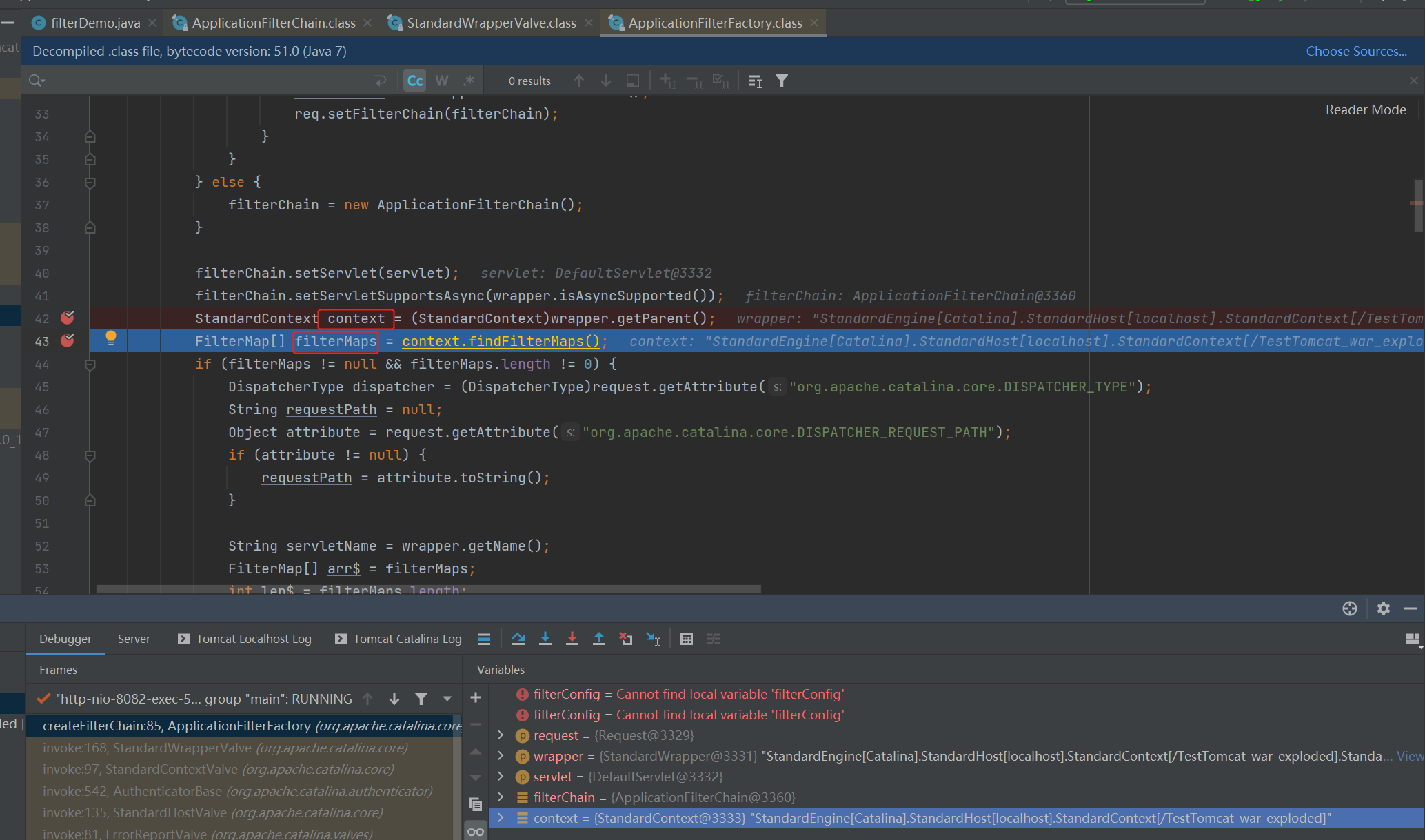1425x840 pixels.
Task: Click Show Execution Point icon
Action: (x=484, y=639)
